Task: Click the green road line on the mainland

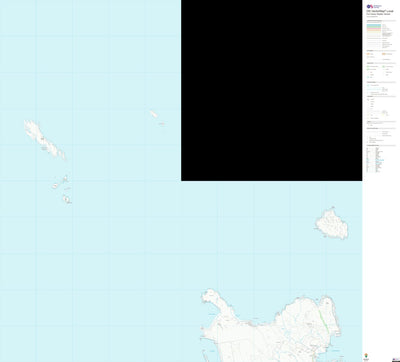Action: 323,322
